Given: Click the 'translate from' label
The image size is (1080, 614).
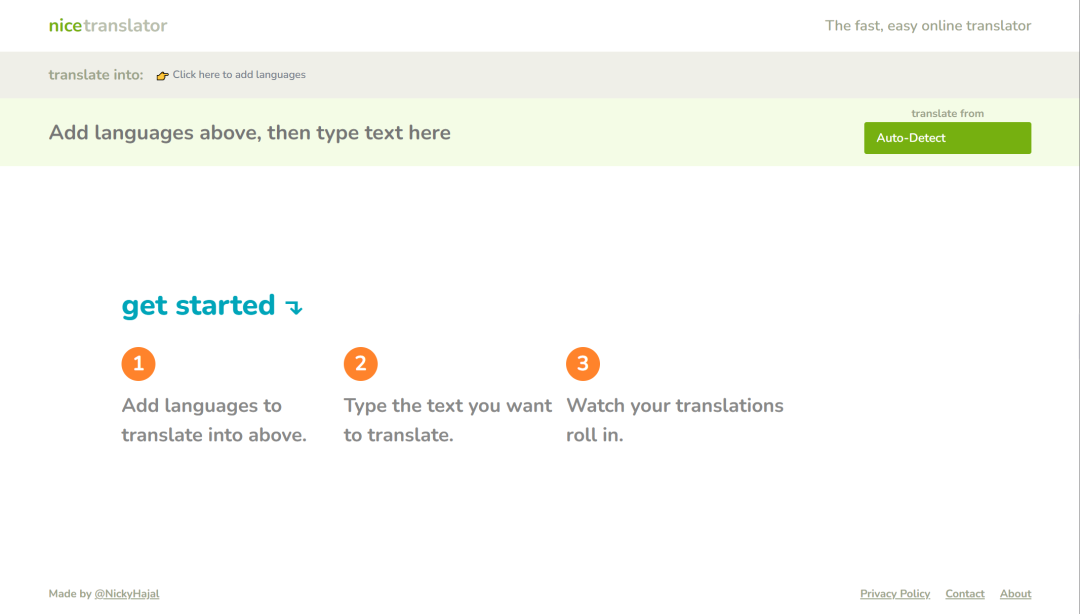Looking at the screenshot, I should pos(947,114).
